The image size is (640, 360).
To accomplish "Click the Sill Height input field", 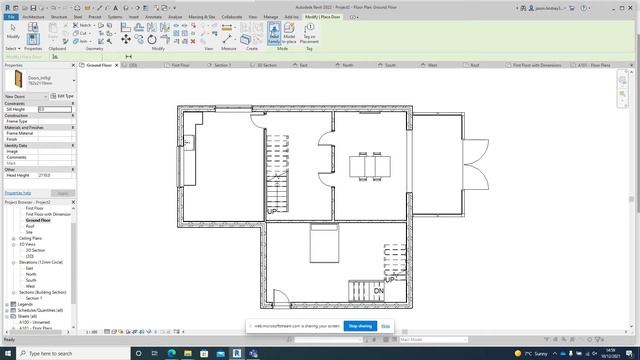I will (55, 109).
